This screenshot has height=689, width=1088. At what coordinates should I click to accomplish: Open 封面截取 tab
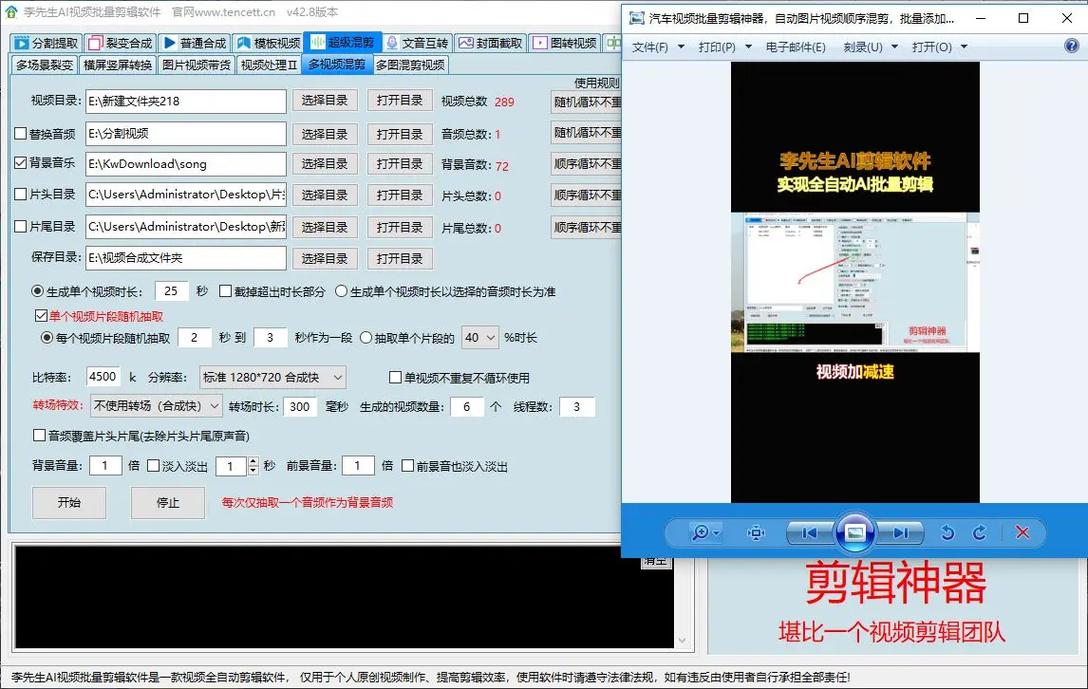pyautogui.click(x=491, y=43)
